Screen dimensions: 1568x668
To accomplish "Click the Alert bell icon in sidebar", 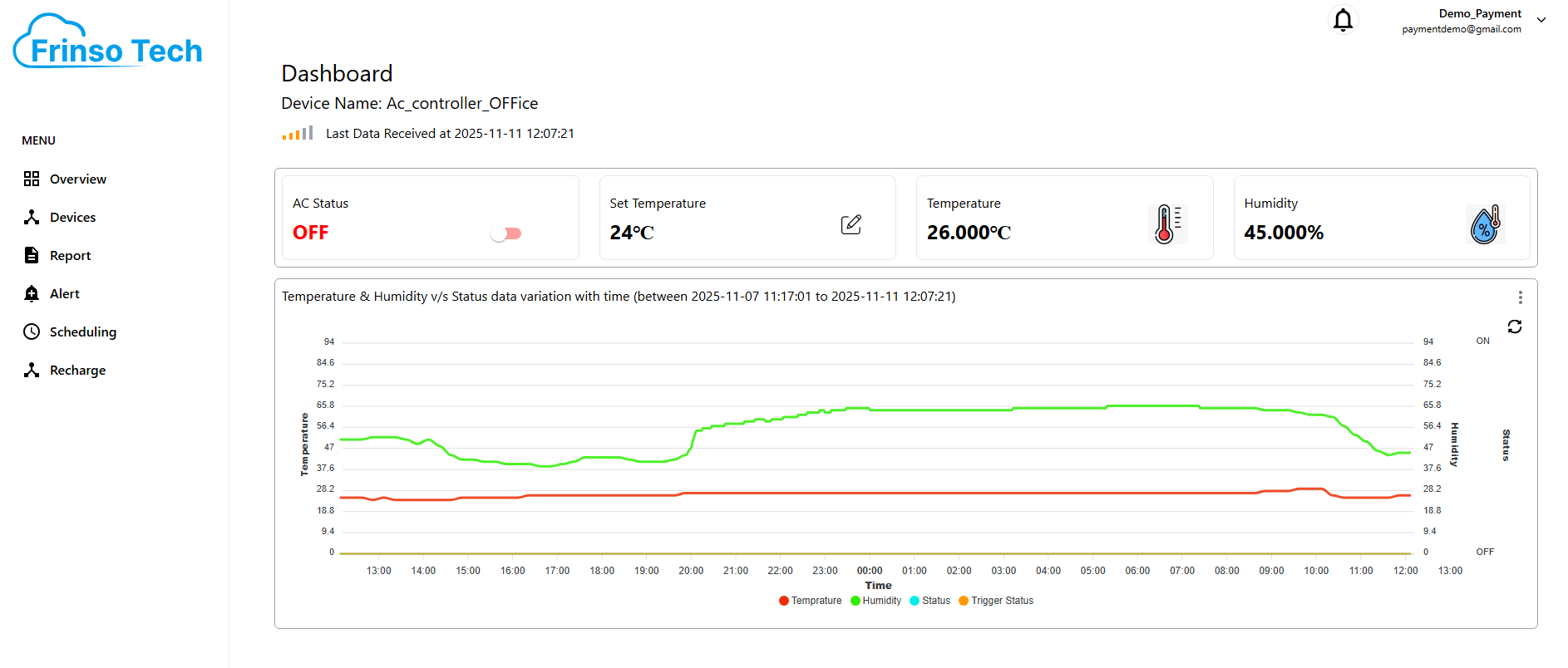I will coord(32,293).
